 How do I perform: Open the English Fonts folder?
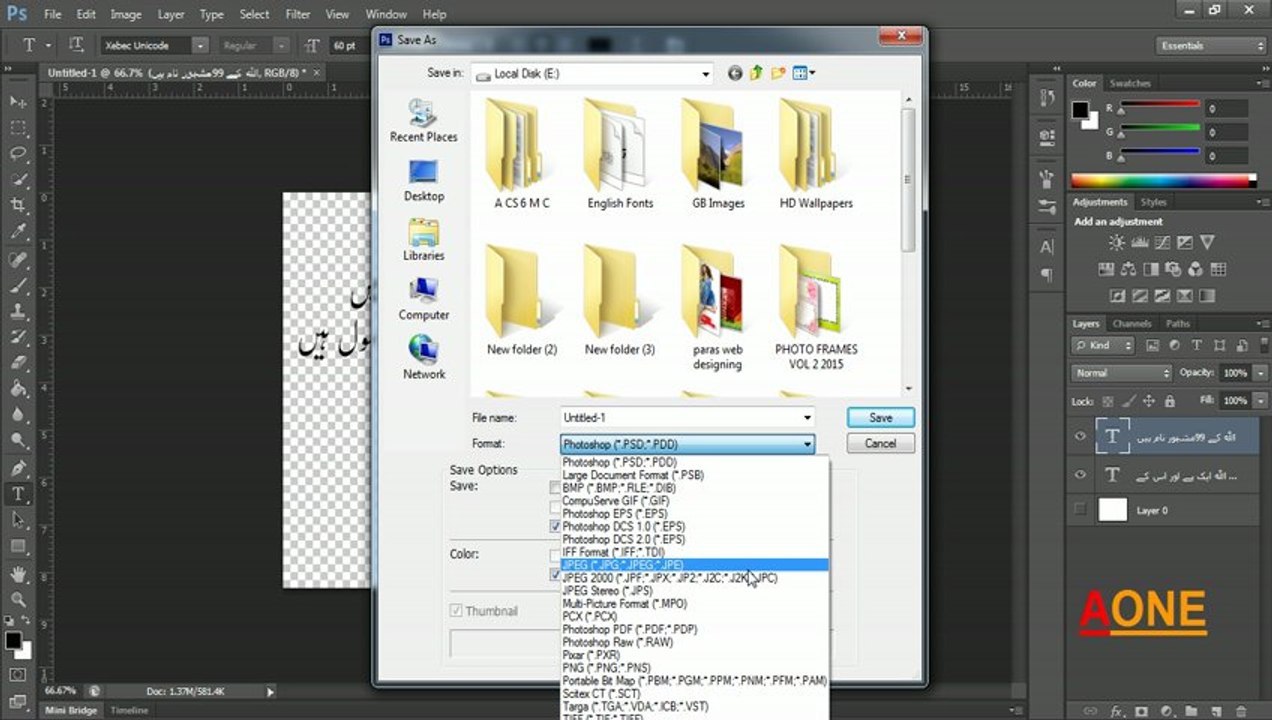[x=620, y=155]
